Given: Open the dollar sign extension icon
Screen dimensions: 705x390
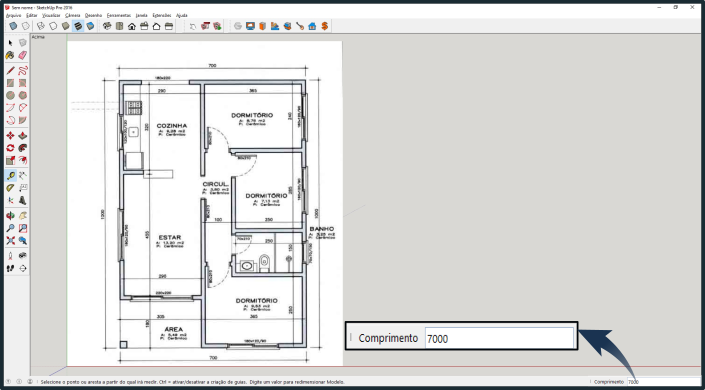Looking at the screenshot, I should [325, 26].
